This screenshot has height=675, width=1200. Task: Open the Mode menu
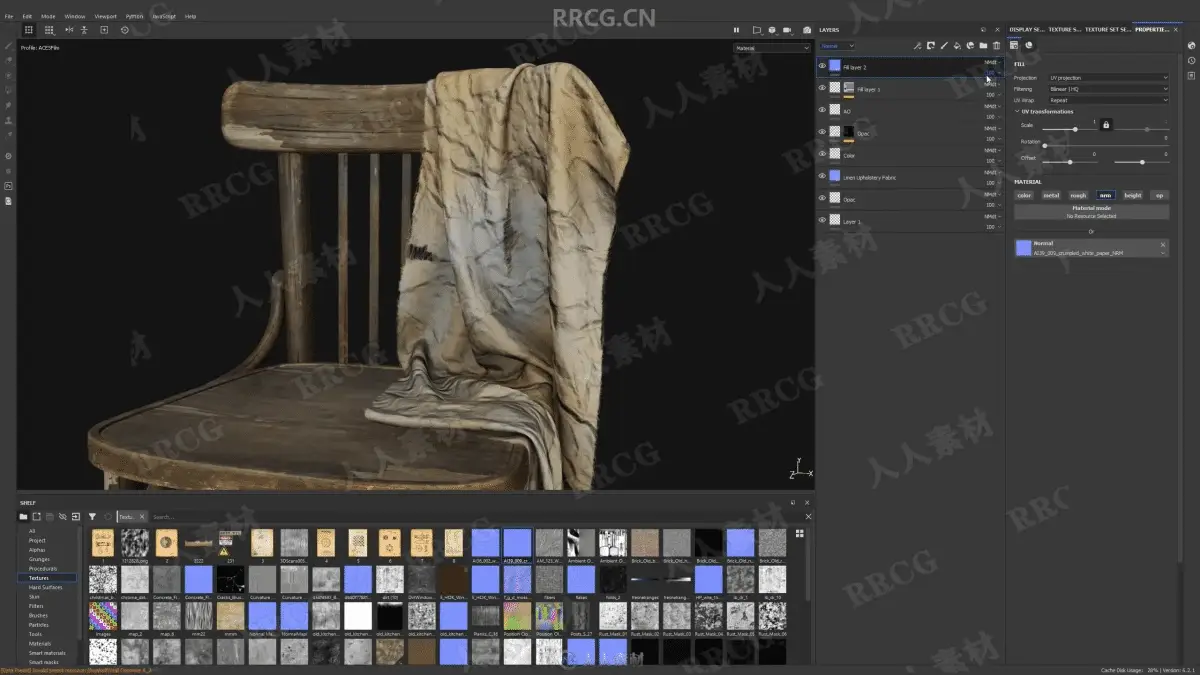48,16
